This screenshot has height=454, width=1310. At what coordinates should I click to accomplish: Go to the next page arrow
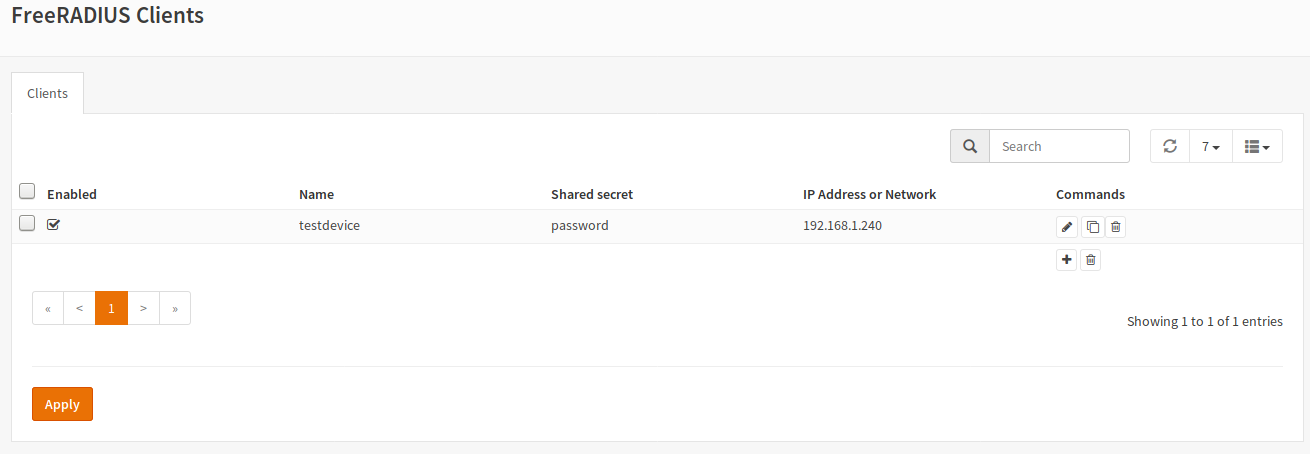pyautogui.click(x=144, y=308)
